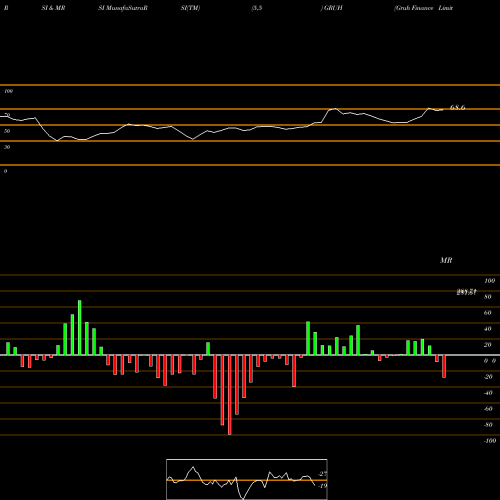Click the MR axis label -60
The height and width of the screenshot is (500, 500).
tap(488, 409)
